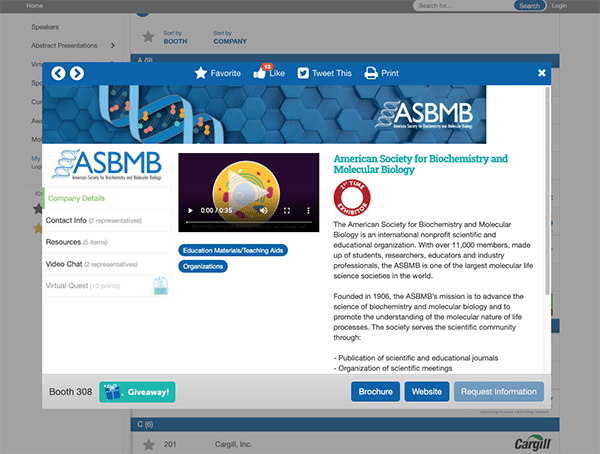
Task: Click Organizations category tag
Action: [x=203, y=266]
